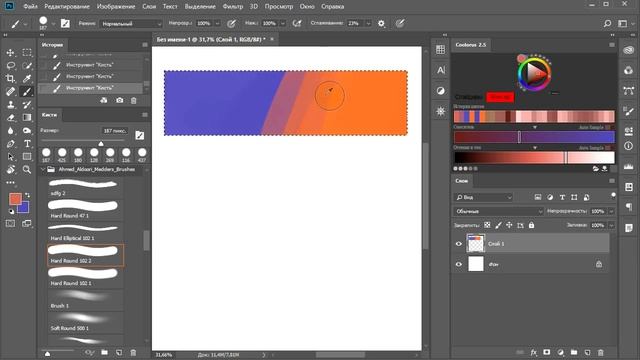Toggle lock image pixels brush icon
640x360 pixels.
[498, 225]
